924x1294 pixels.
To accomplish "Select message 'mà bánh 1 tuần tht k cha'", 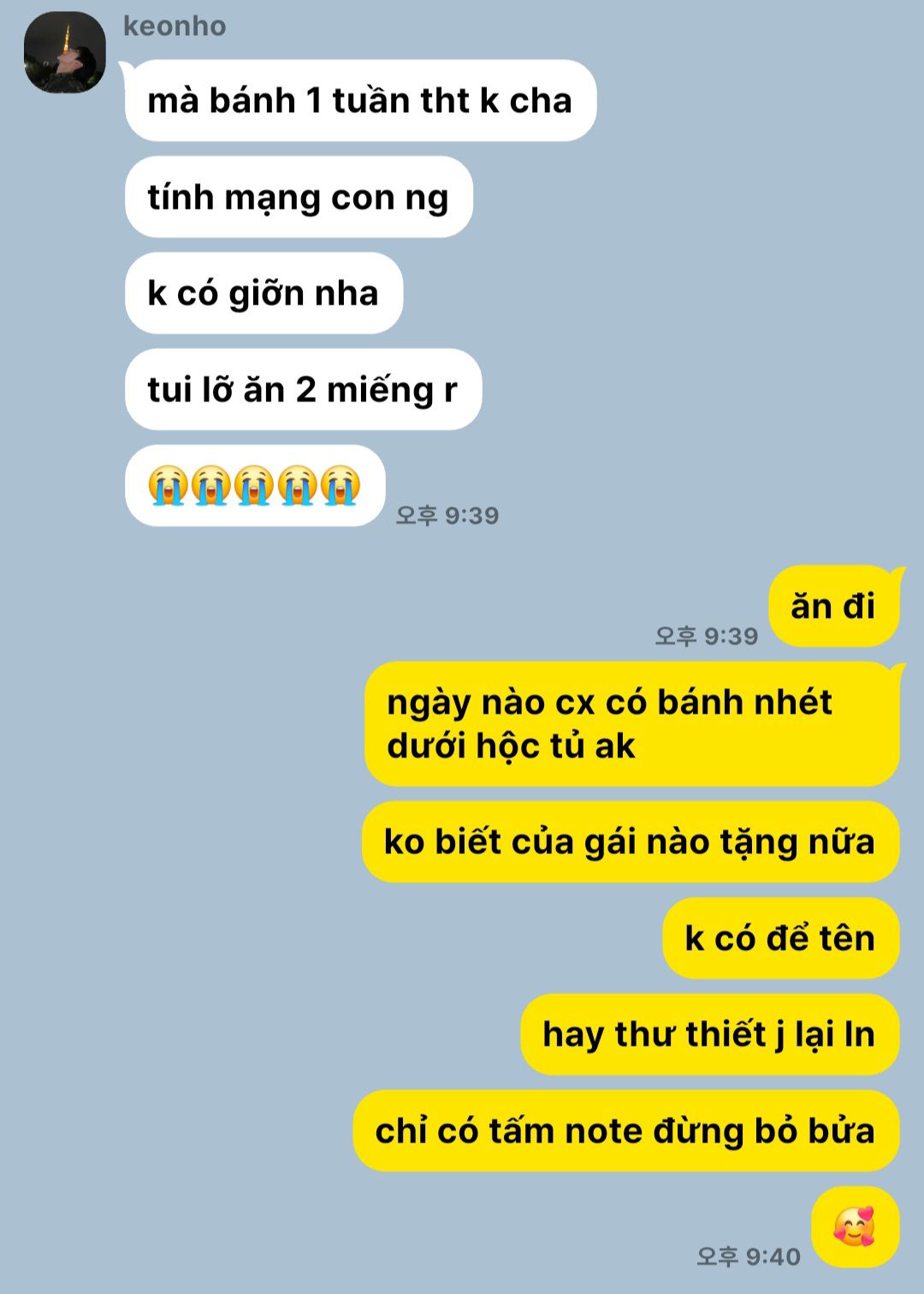I will [x=360, y=100].
